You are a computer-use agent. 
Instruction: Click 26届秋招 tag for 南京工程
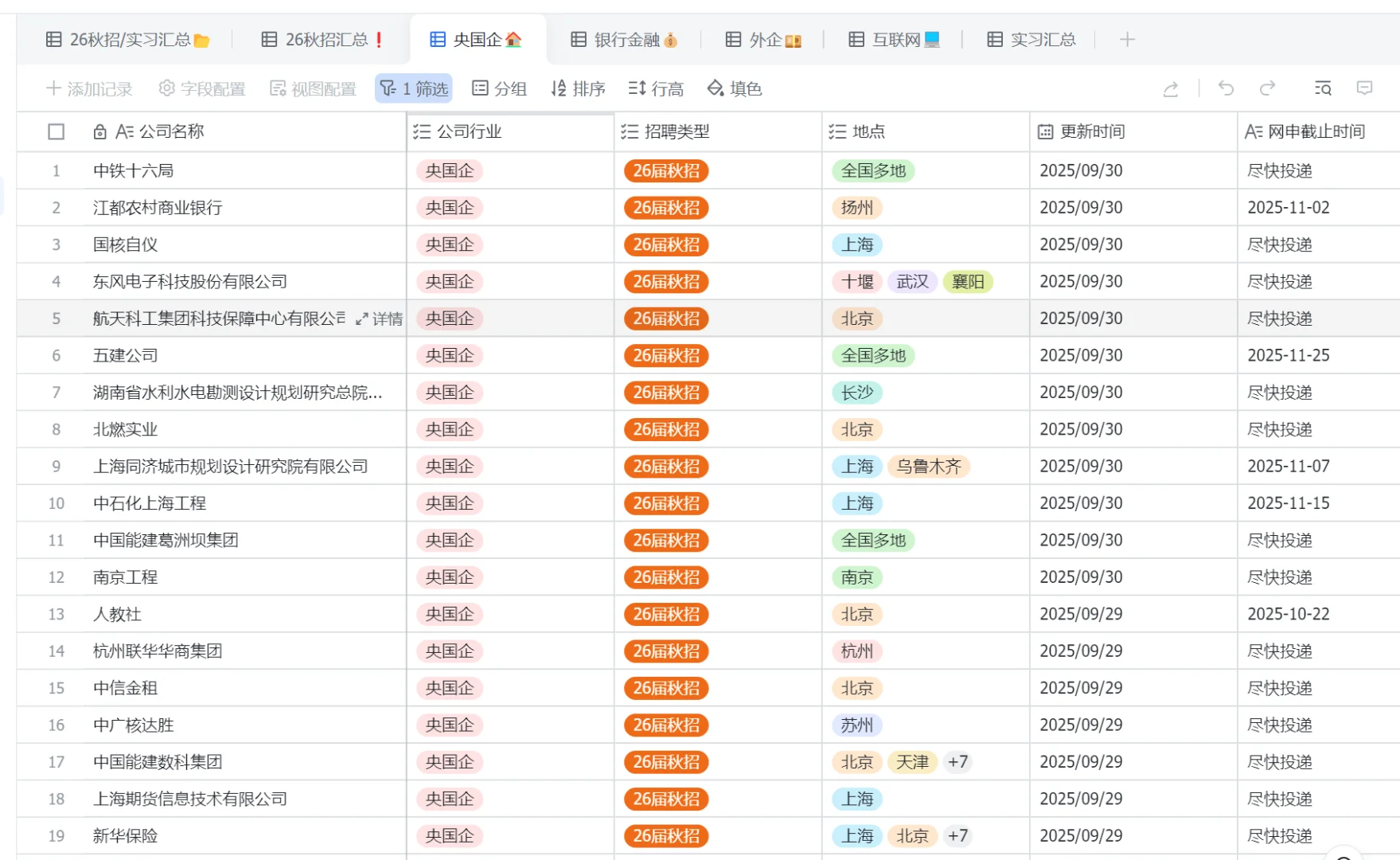666,577
